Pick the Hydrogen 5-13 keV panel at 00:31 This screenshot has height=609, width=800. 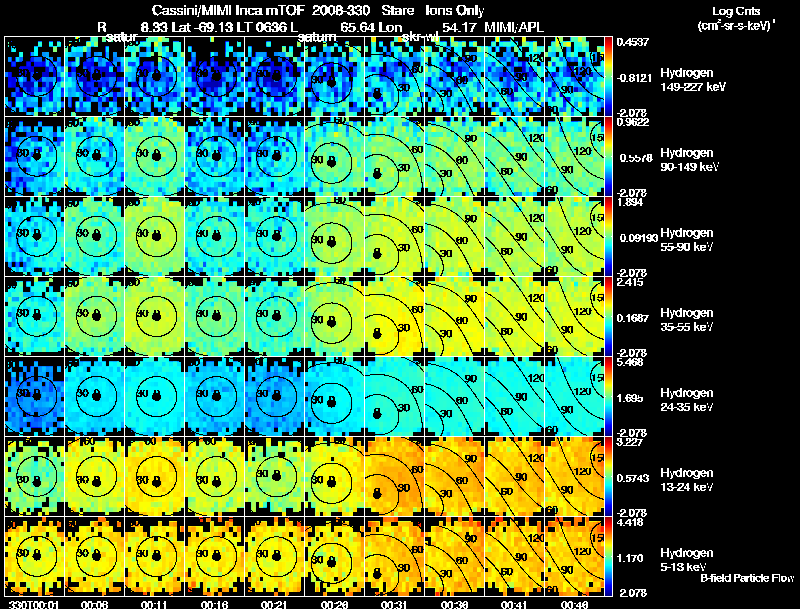coord(395,557)
